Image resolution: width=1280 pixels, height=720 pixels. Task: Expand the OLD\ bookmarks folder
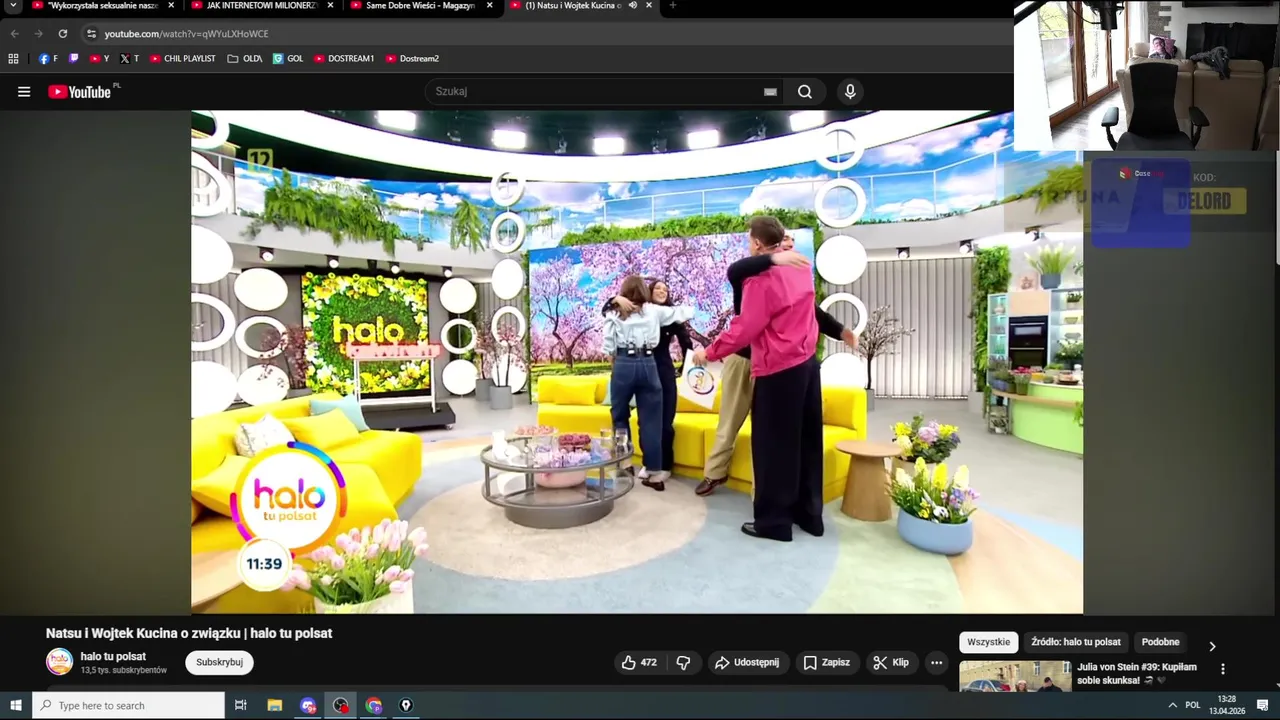click(245, 59)
